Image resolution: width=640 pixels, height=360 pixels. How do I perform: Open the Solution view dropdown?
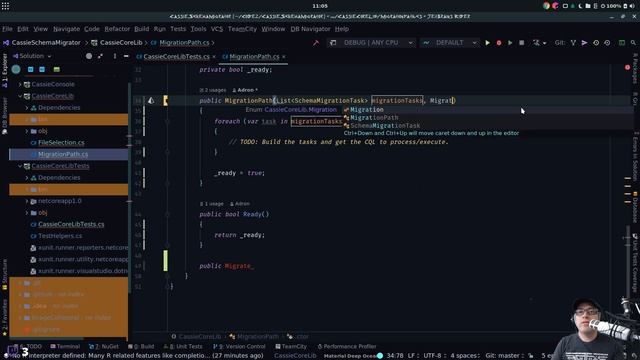[32, 56]
